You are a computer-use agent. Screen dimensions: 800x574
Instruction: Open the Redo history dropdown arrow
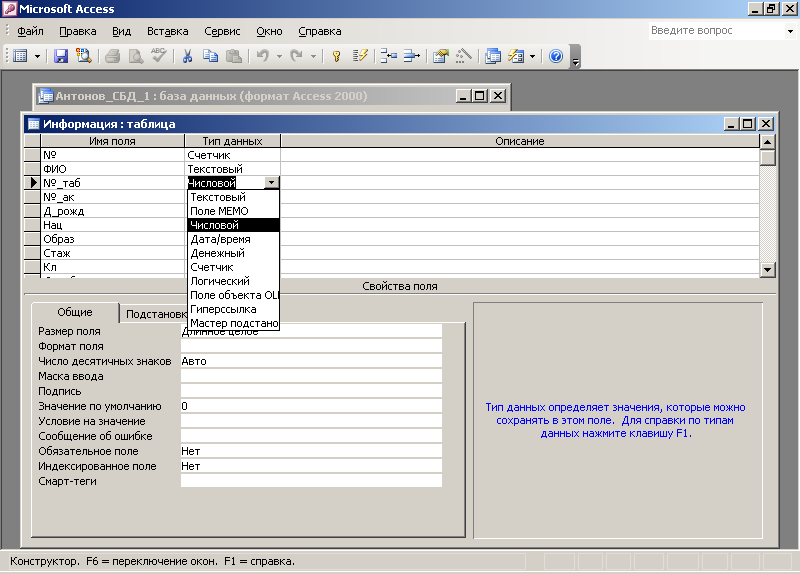pyautogui.click(x=313, y=57)
